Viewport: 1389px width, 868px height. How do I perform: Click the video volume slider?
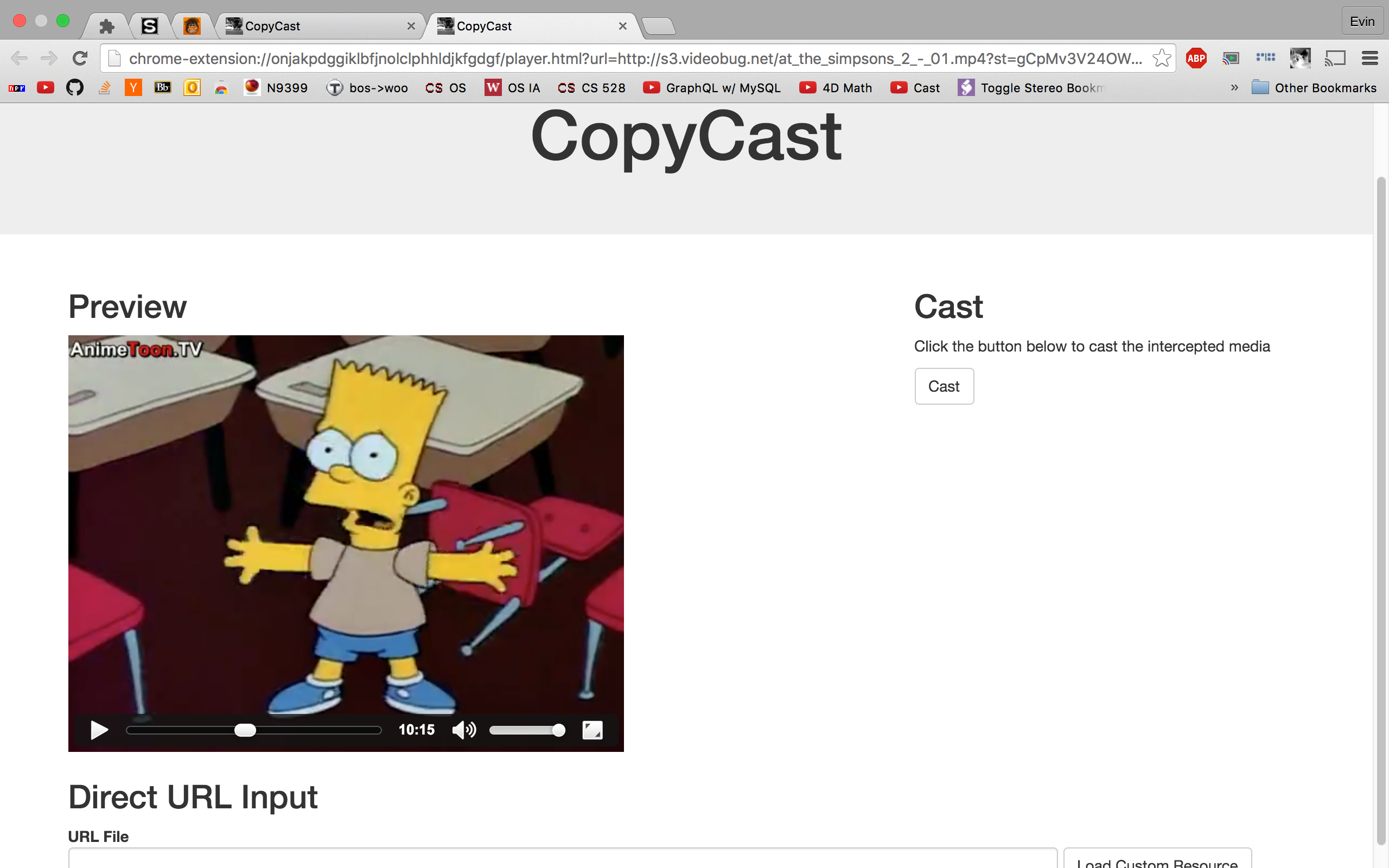(526, 730)
